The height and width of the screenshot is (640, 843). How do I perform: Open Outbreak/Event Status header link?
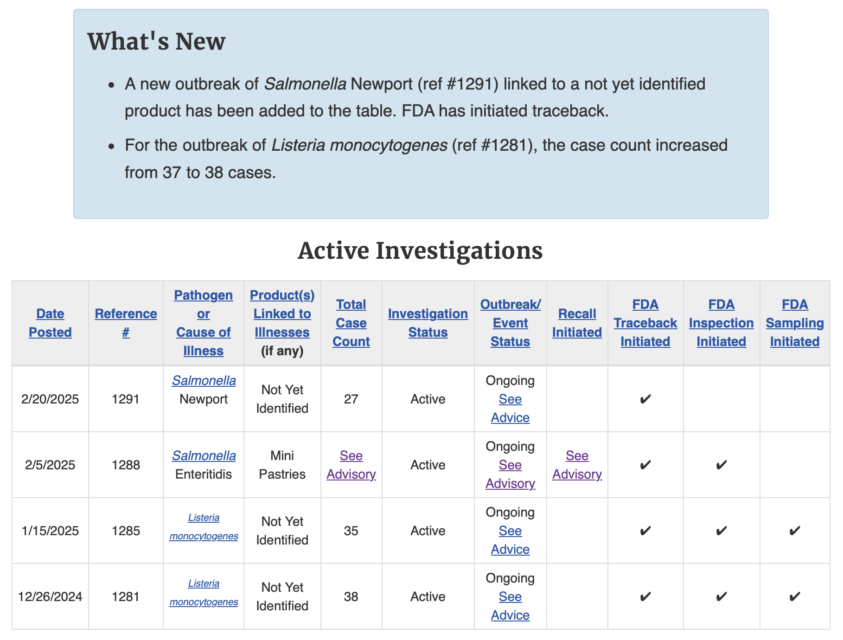click(x=510, y=323)
